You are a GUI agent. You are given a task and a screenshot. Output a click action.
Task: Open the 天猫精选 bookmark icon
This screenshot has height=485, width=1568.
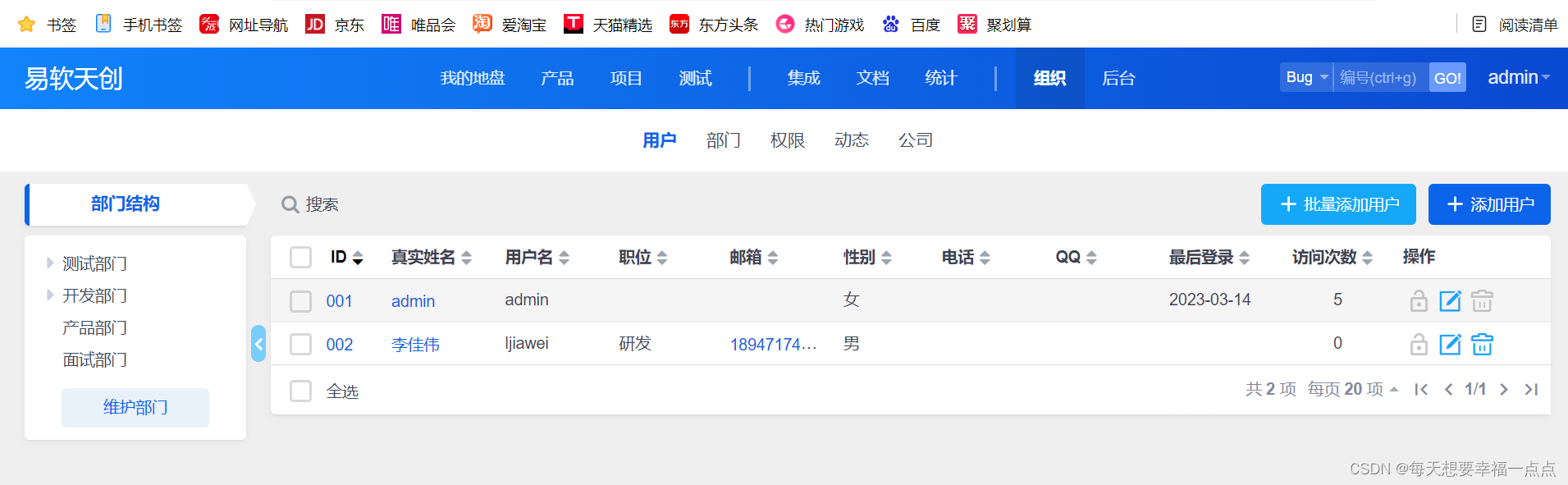click(574, 24)
